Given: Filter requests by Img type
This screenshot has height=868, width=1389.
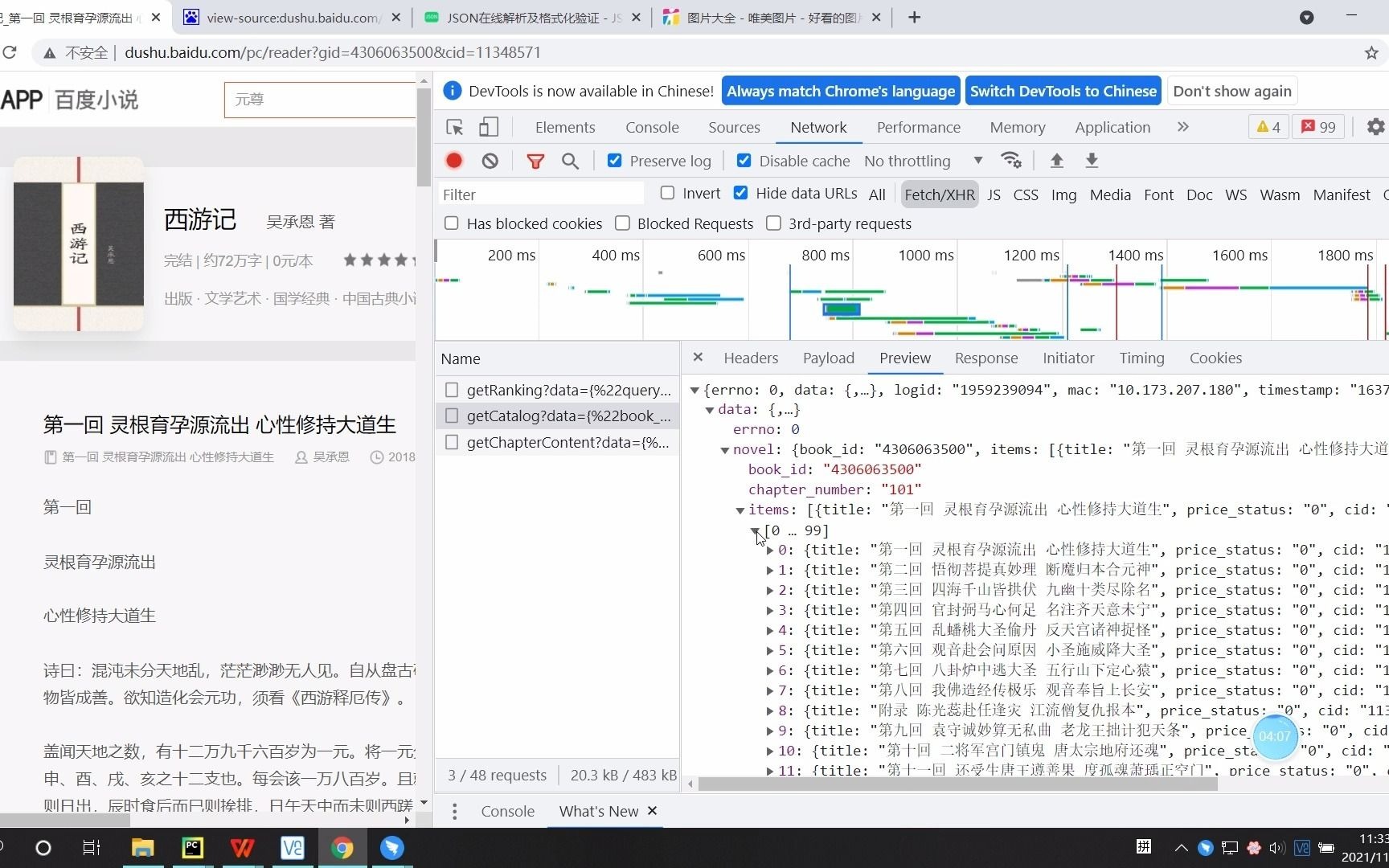Looking at the screenshot, I should 1063,194.
